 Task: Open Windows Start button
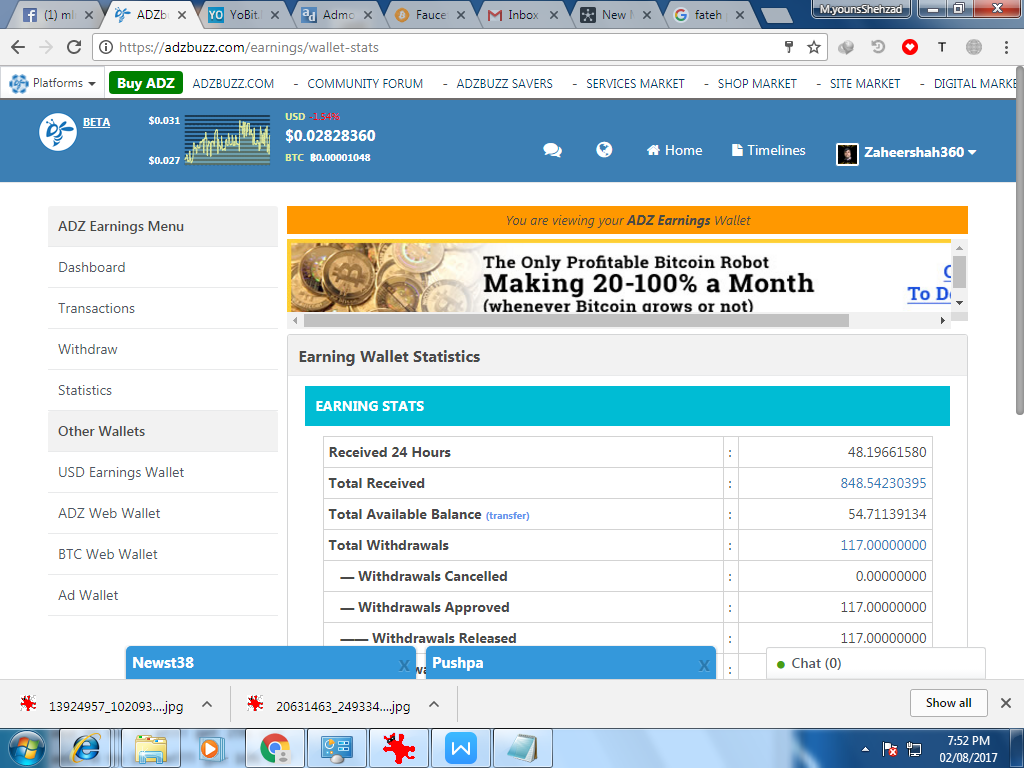tap(26, 748)
